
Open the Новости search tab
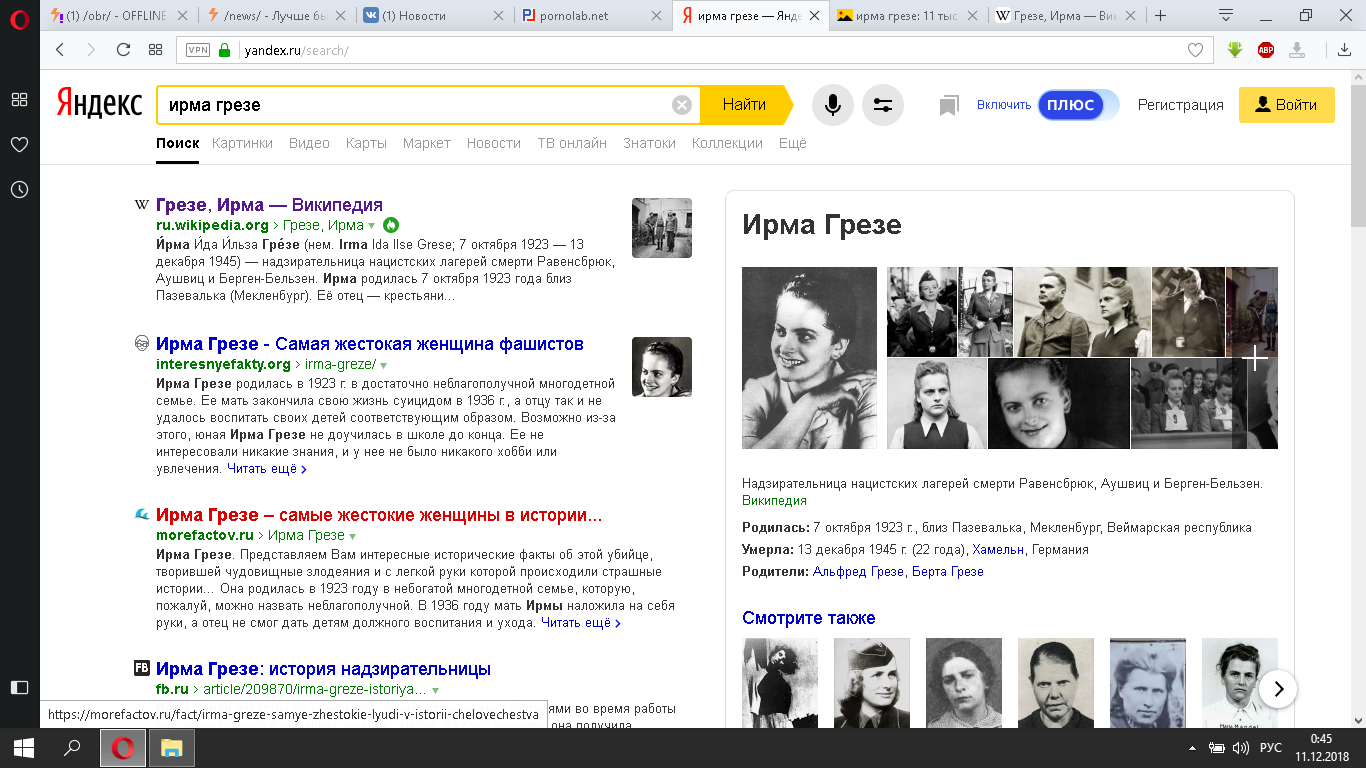click(x=493, y=143)
